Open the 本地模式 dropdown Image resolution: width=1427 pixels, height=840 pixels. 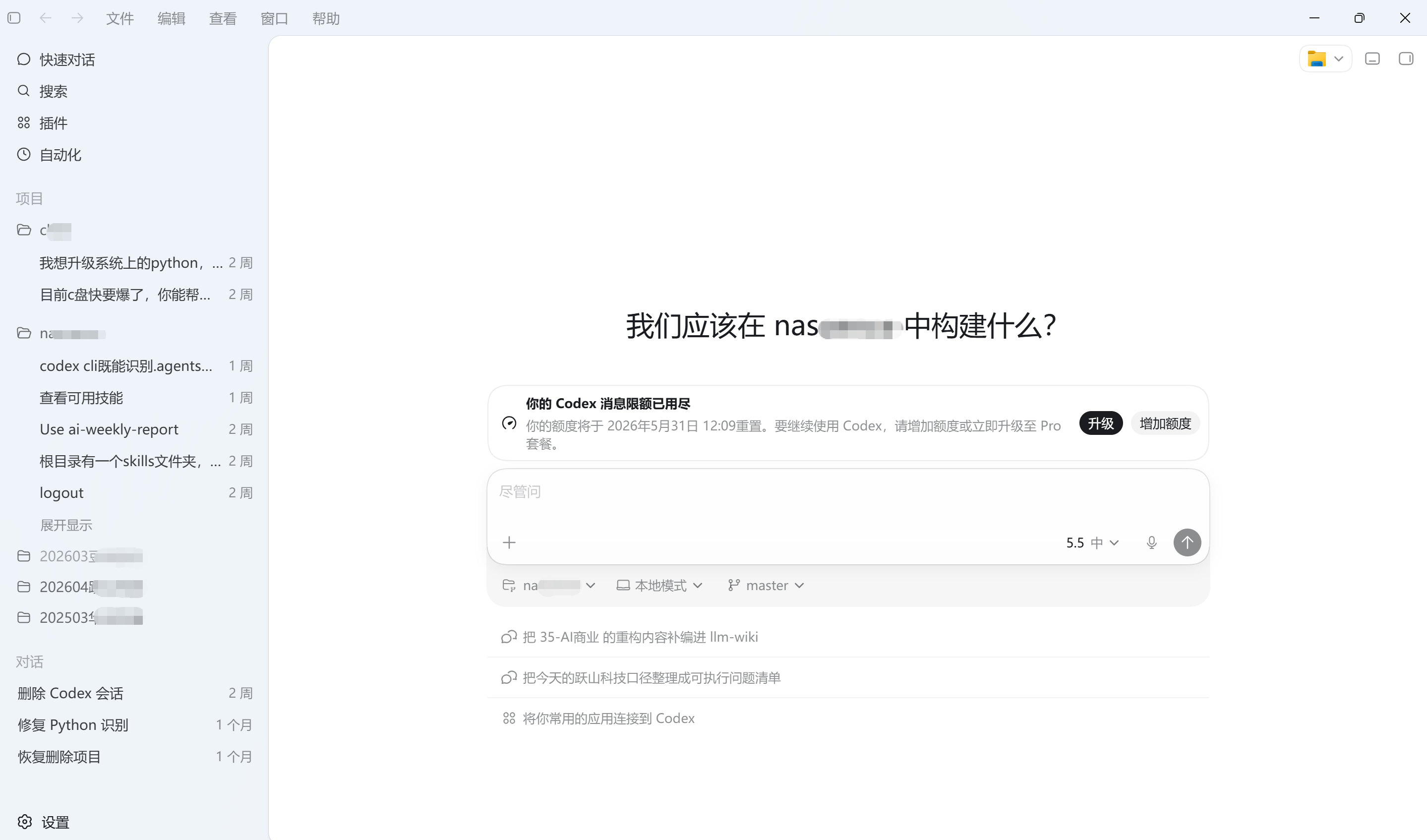click(x=660, y=586)
